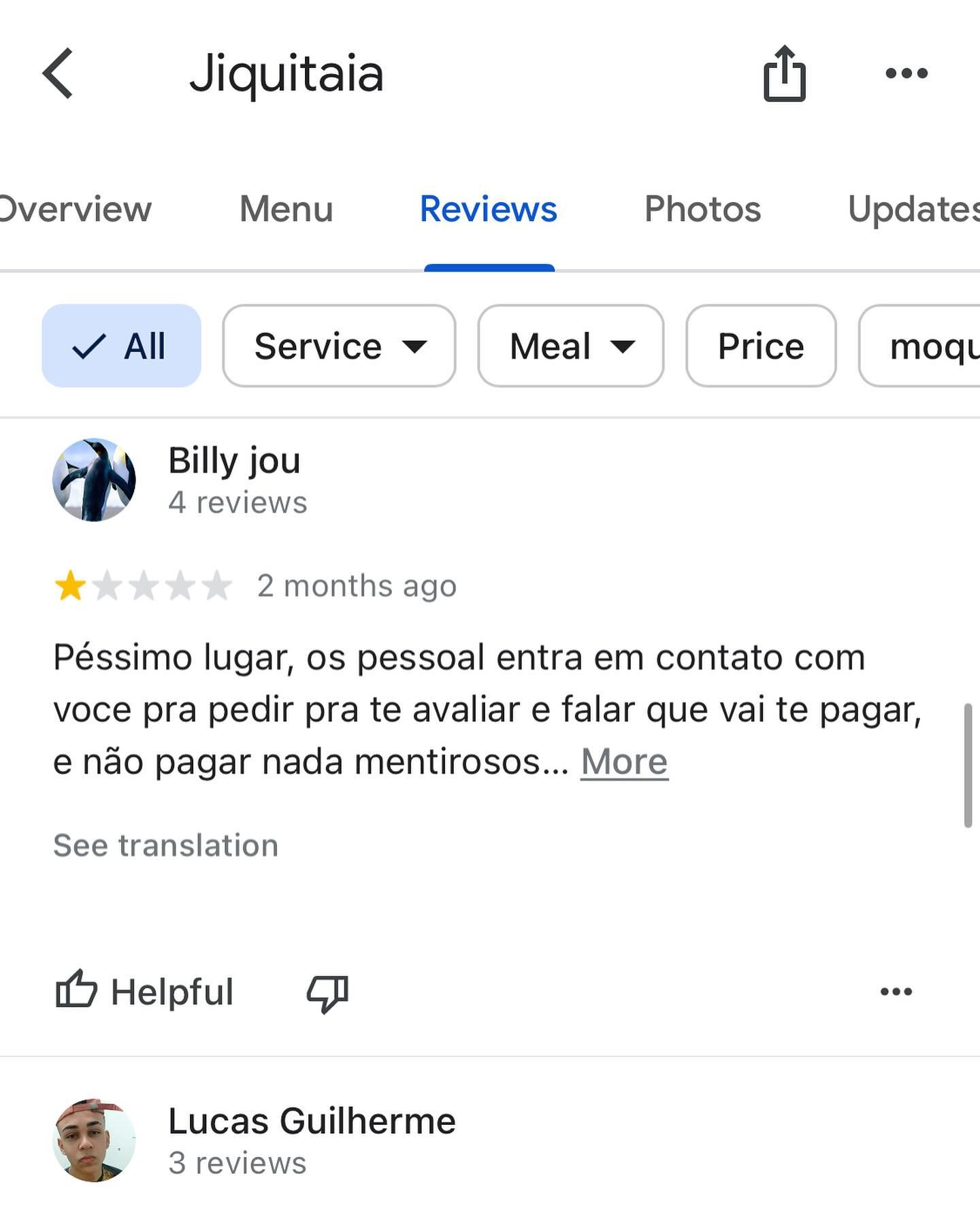Screen dimensions: 980x1225
Task: Click the vertical scrollbar handle
Action: pos(968,766)
